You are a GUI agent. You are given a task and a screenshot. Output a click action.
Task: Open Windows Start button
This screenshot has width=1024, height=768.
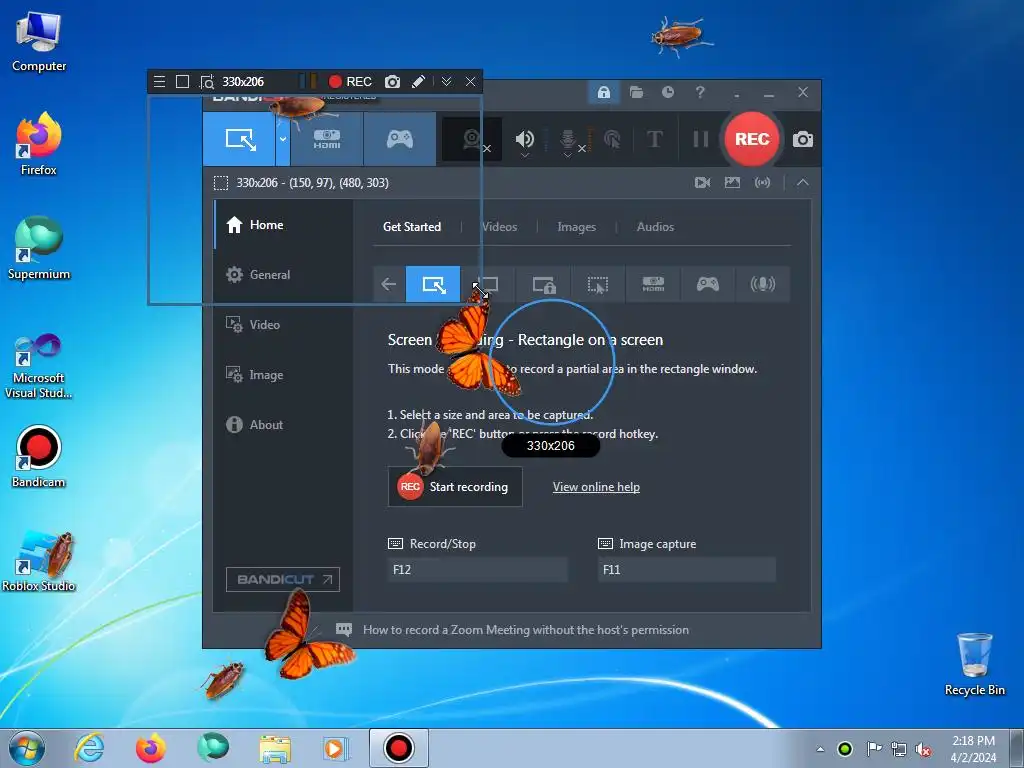click(x=27, y=748)
